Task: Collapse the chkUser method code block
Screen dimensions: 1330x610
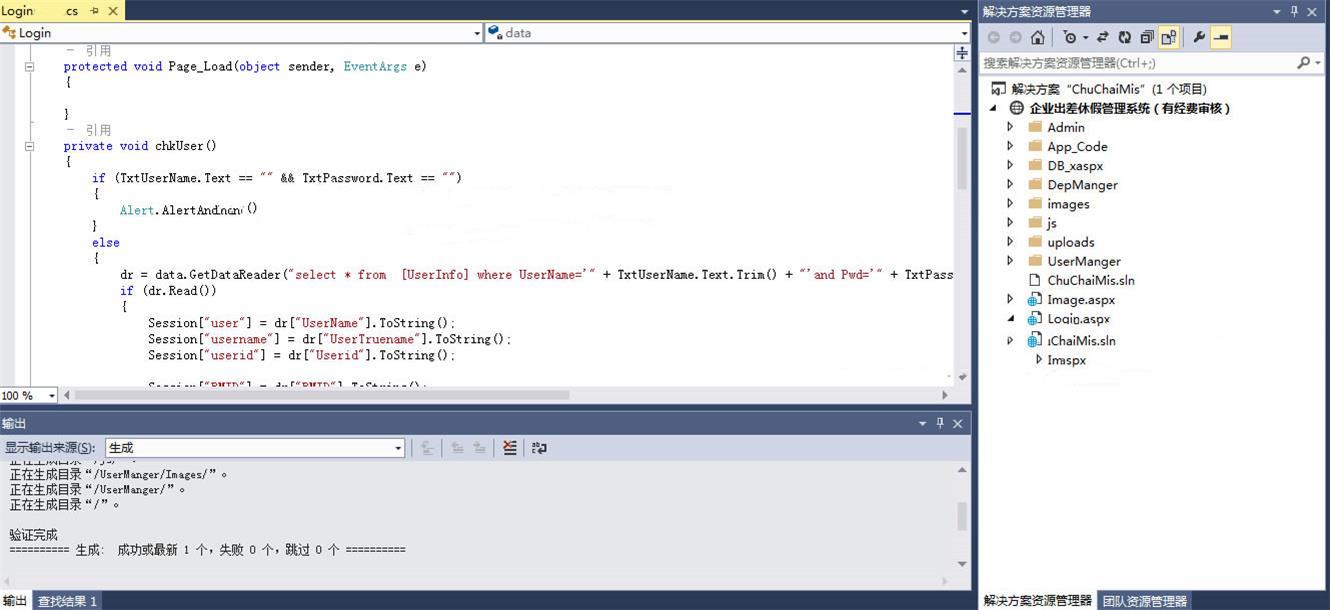Action: [29, 146]
